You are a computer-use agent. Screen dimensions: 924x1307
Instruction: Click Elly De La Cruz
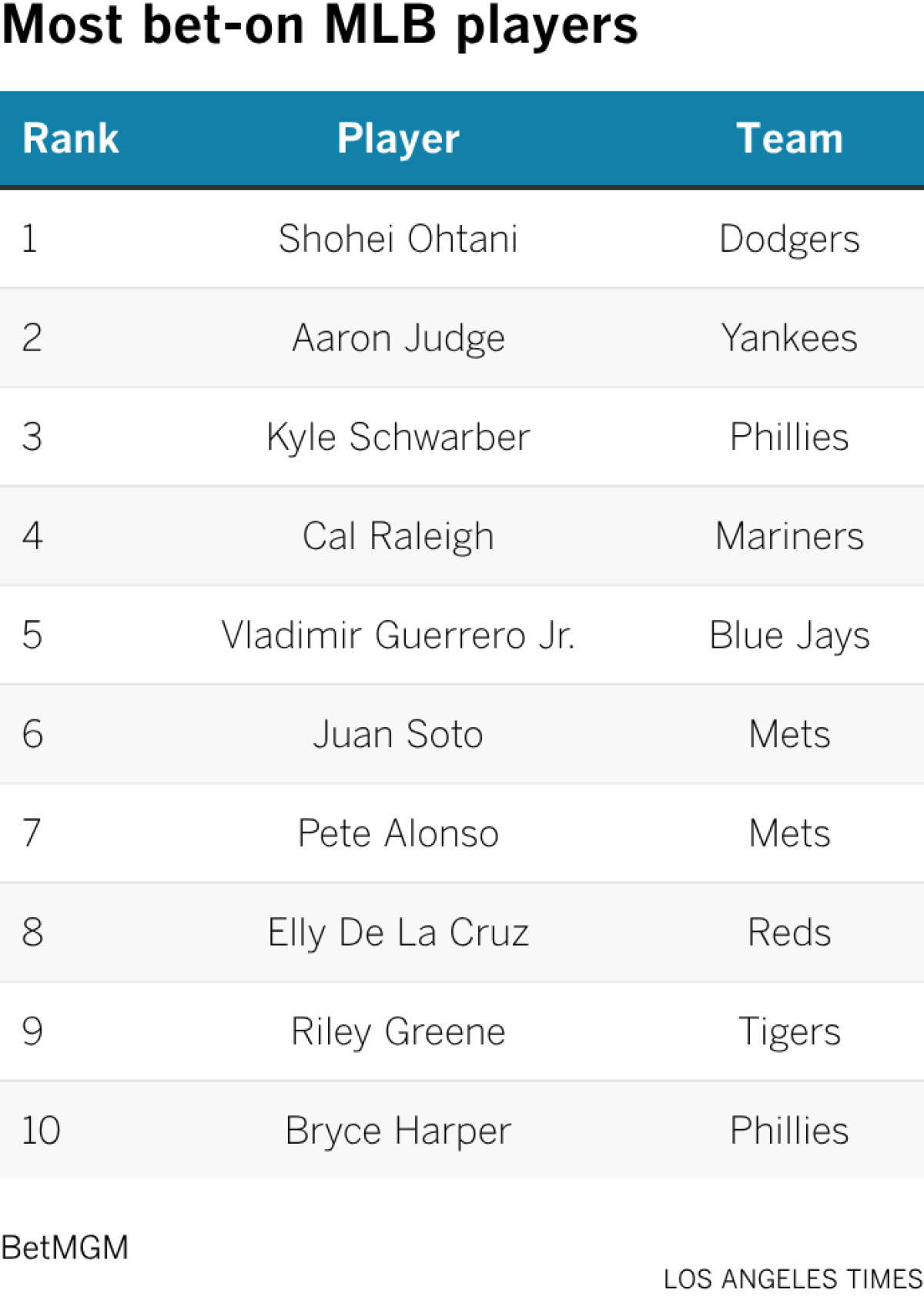tap(398, 933)
